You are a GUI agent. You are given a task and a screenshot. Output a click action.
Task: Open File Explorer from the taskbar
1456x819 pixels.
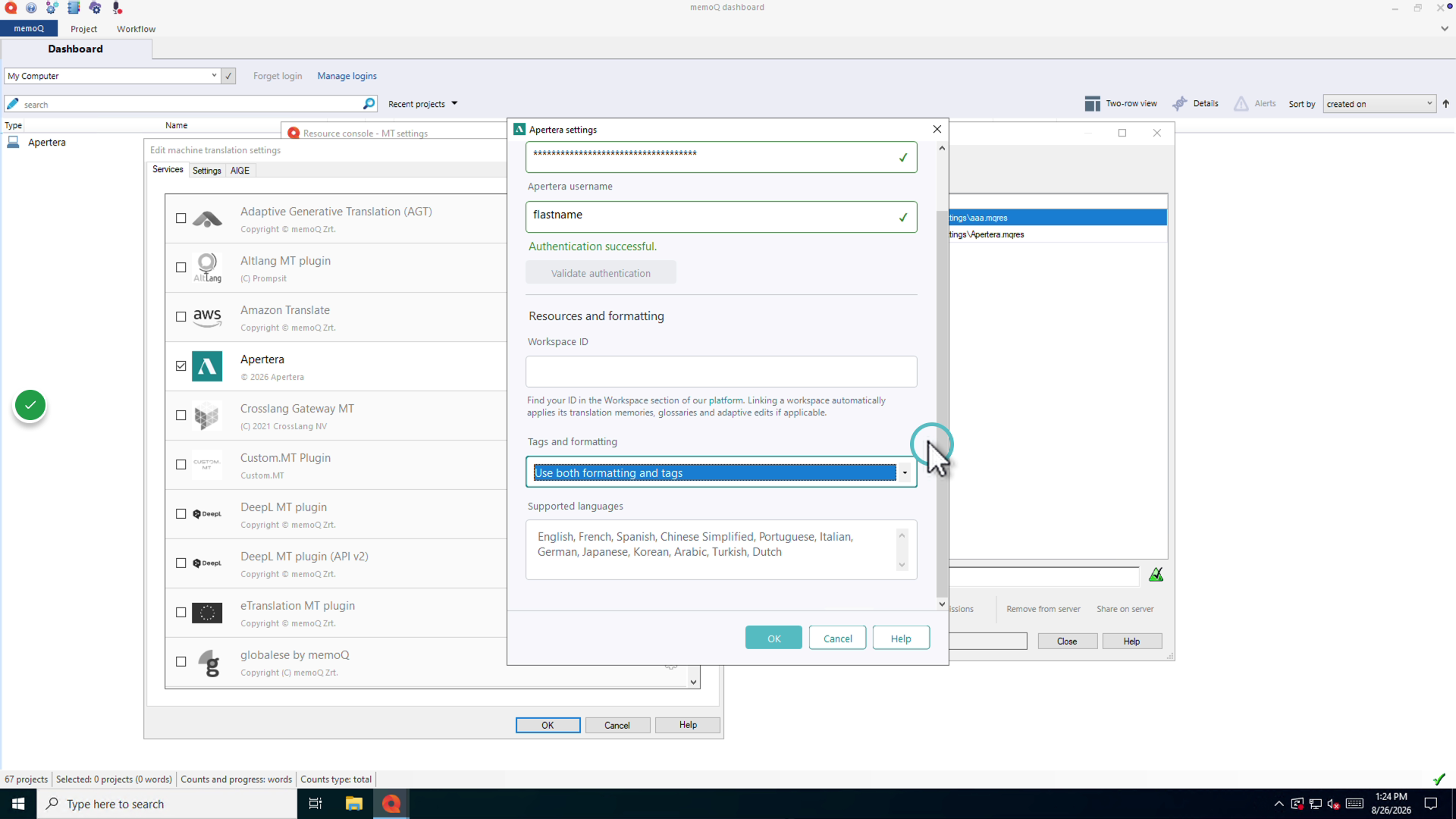pos(354,804)
